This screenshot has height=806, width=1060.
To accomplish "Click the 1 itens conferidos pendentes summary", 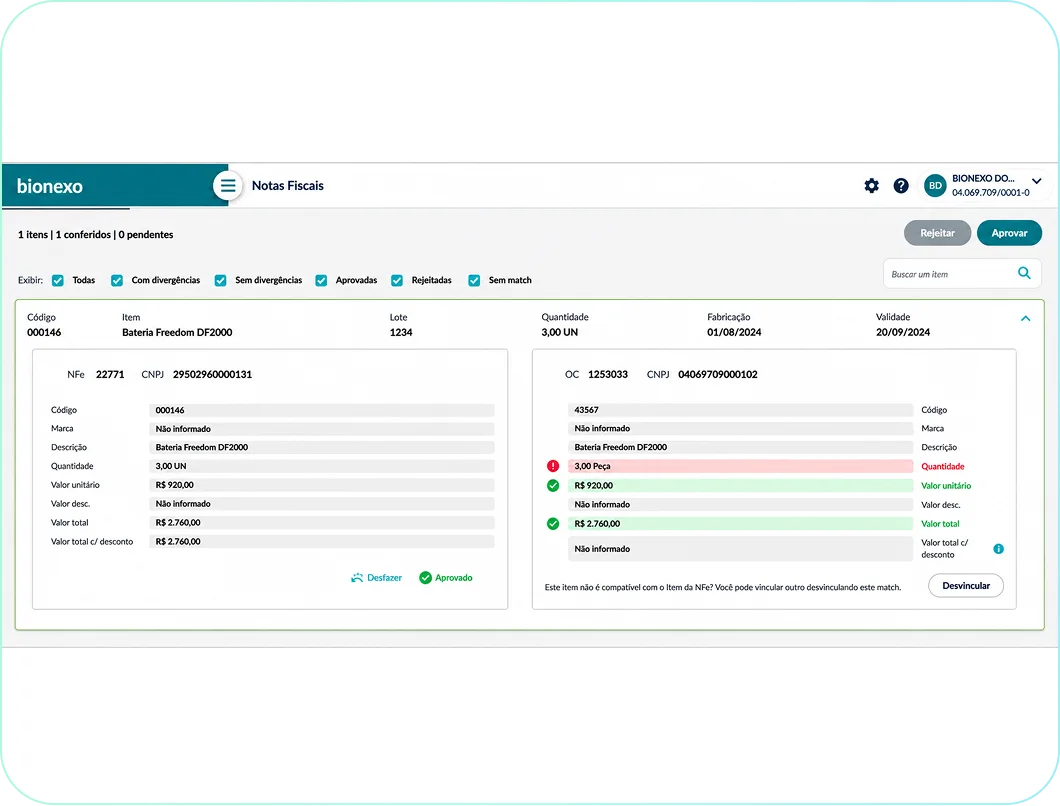I will click(95, 235).
